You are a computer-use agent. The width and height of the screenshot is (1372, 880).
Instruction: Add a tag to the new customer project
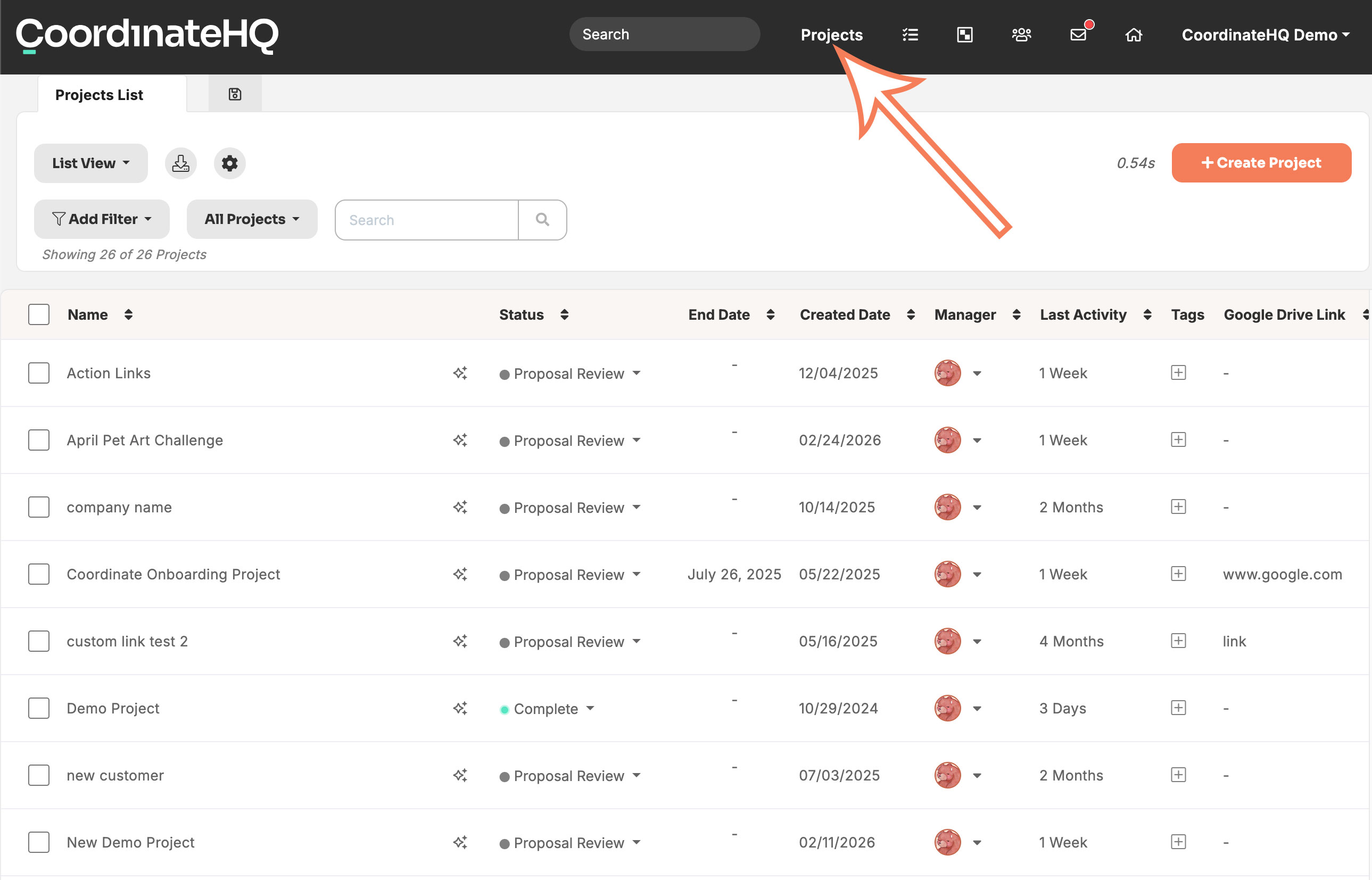tap(1178, 775)
